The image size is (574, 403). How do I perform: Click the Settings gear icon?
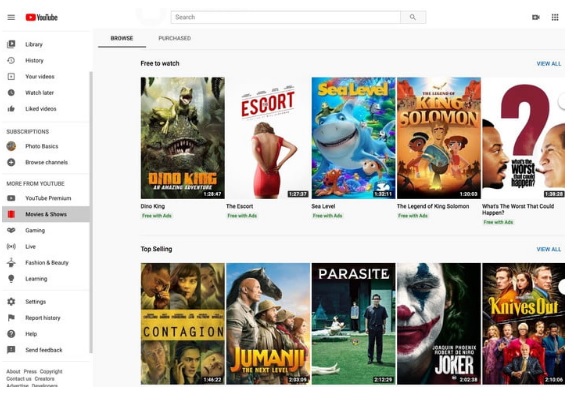[x=11, y=302]
